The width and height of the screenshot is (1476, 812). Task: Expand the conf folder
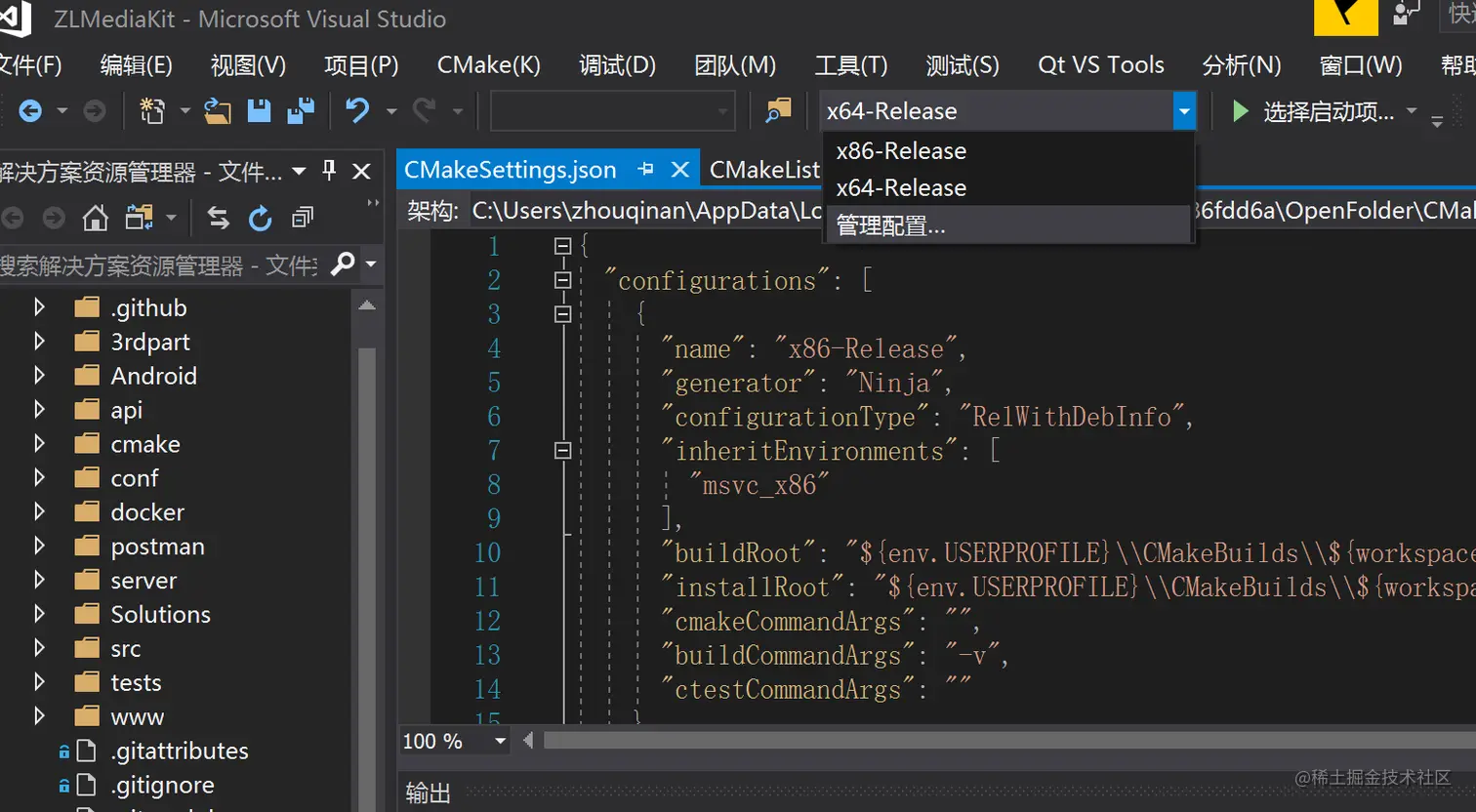[x=39, y=478]
